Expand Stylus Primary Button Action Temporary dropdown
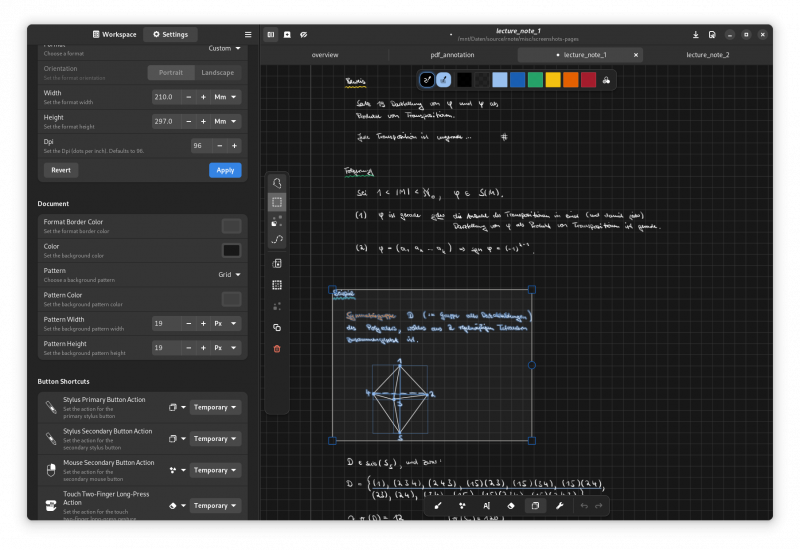Image resolution: width=800 pixels, height=550 pixels. (216, 407)
